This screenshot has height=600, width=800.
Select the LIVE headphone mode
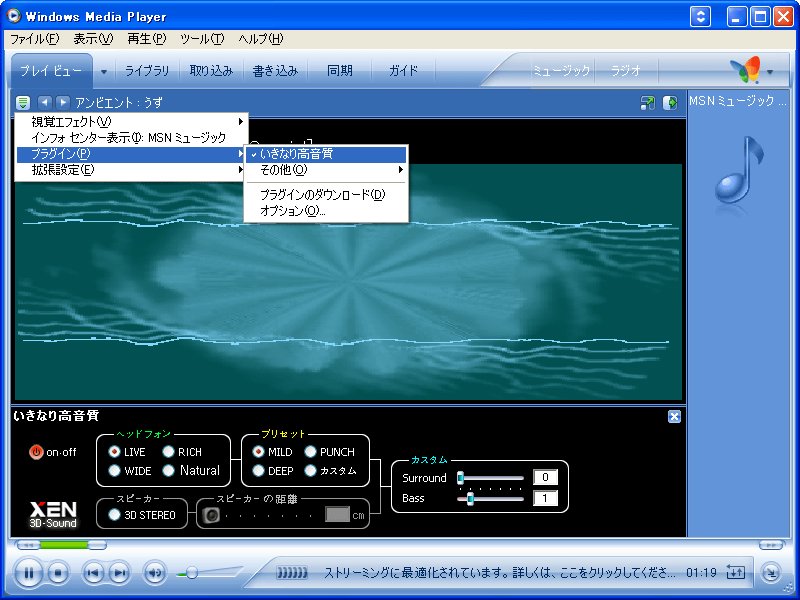[114, 452]
